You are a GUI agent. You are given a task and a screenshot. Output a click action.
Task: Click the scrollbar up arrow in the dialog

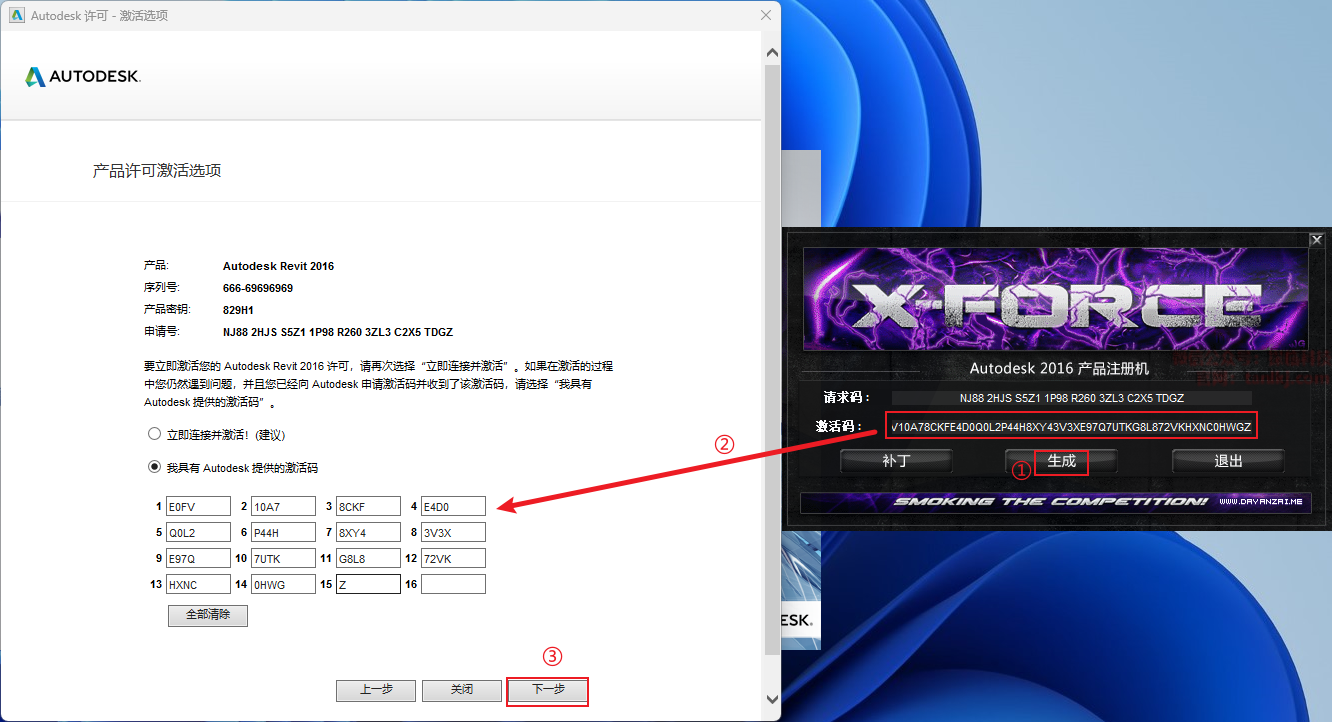pyautogui.click(x=771, y=52)
